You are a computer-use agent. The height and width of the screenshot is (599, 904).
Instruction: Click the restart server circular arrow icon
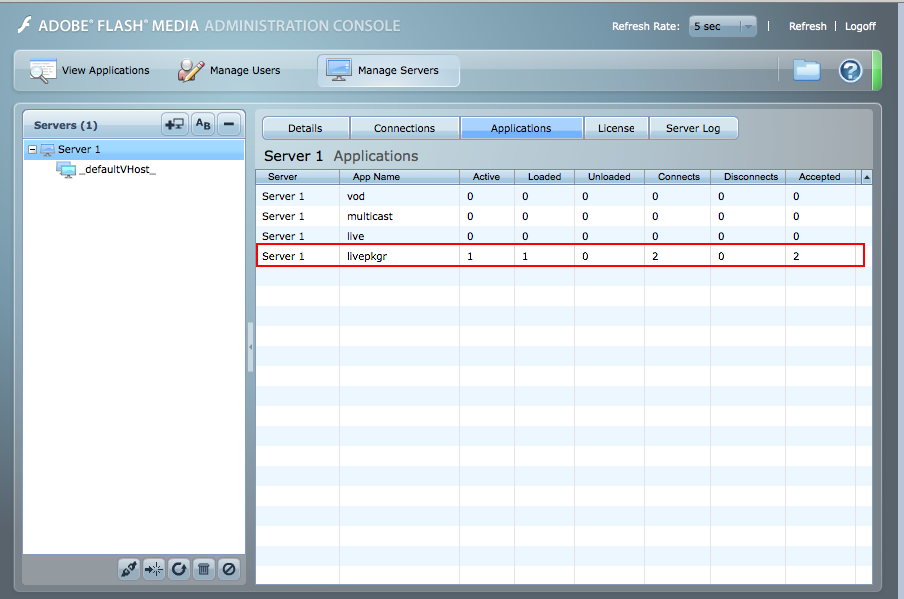179,570
